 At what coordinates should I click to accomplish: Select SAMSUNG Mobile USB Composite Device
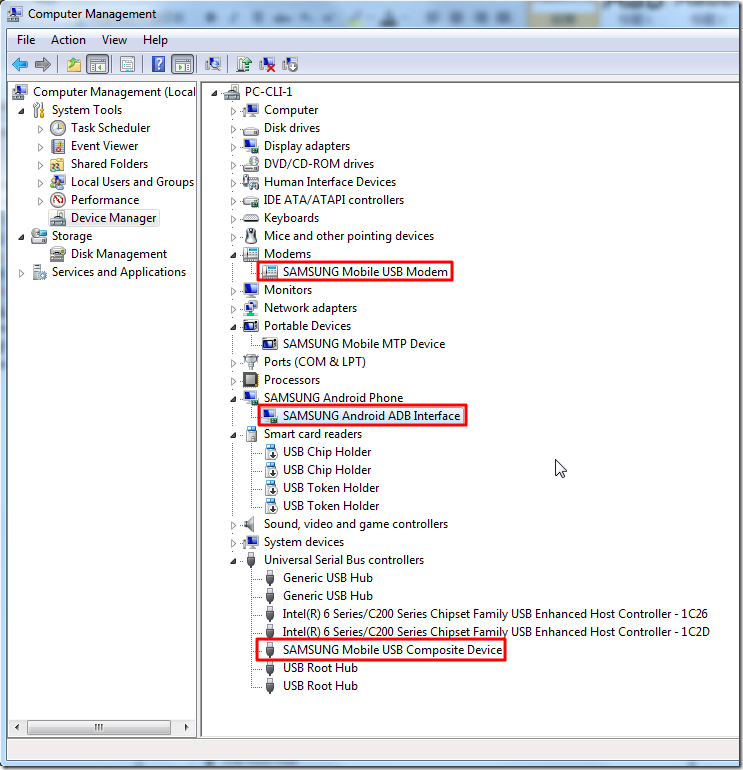point(392,650)
